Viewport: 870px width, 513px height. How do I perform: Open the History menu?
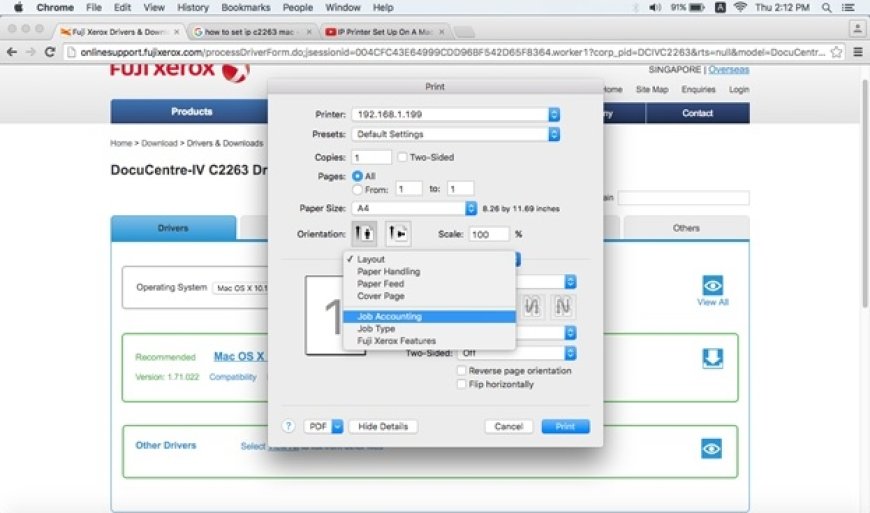193,7
